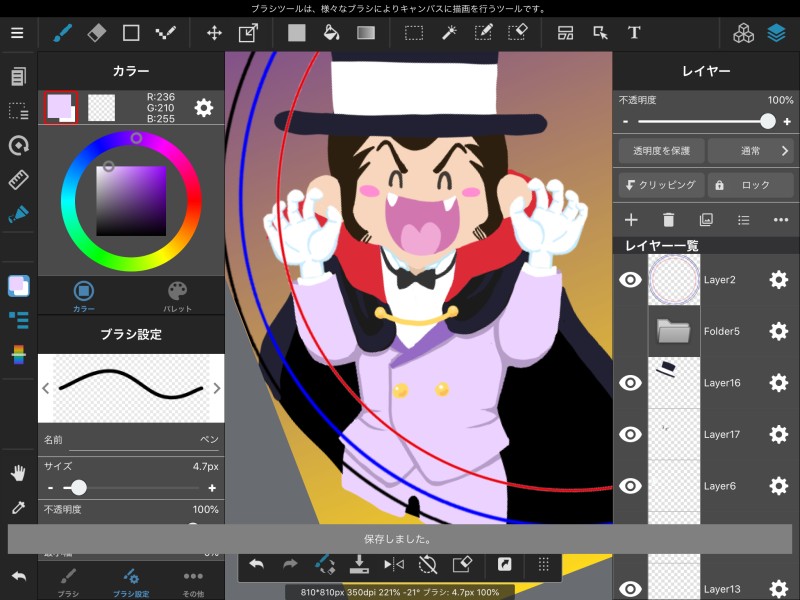
Task: Select the selection pen tool
Action: pos(483,33)
